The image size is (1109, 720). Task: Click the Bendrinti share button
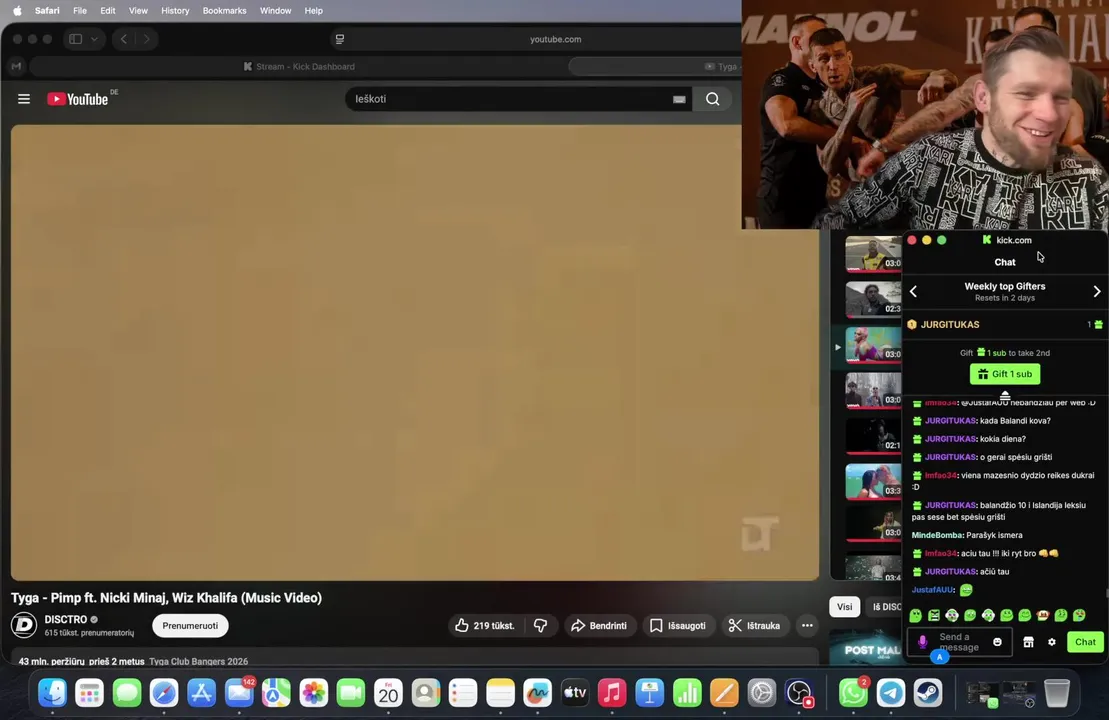[599, 625]
